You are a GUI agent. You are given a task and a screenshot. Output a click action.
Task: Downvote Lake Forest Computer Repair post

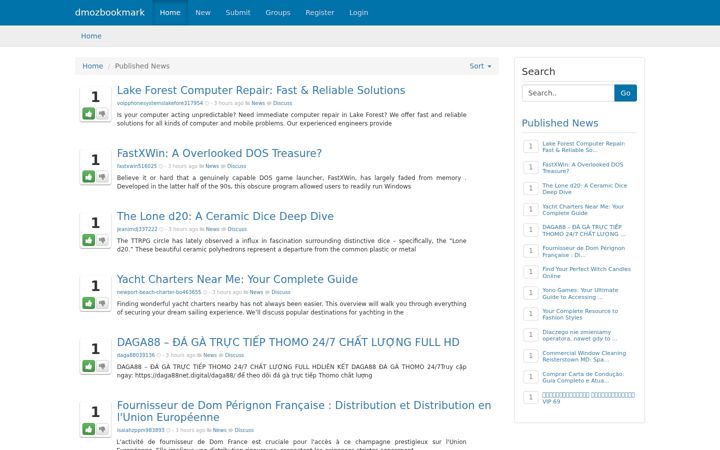[102, 113]
